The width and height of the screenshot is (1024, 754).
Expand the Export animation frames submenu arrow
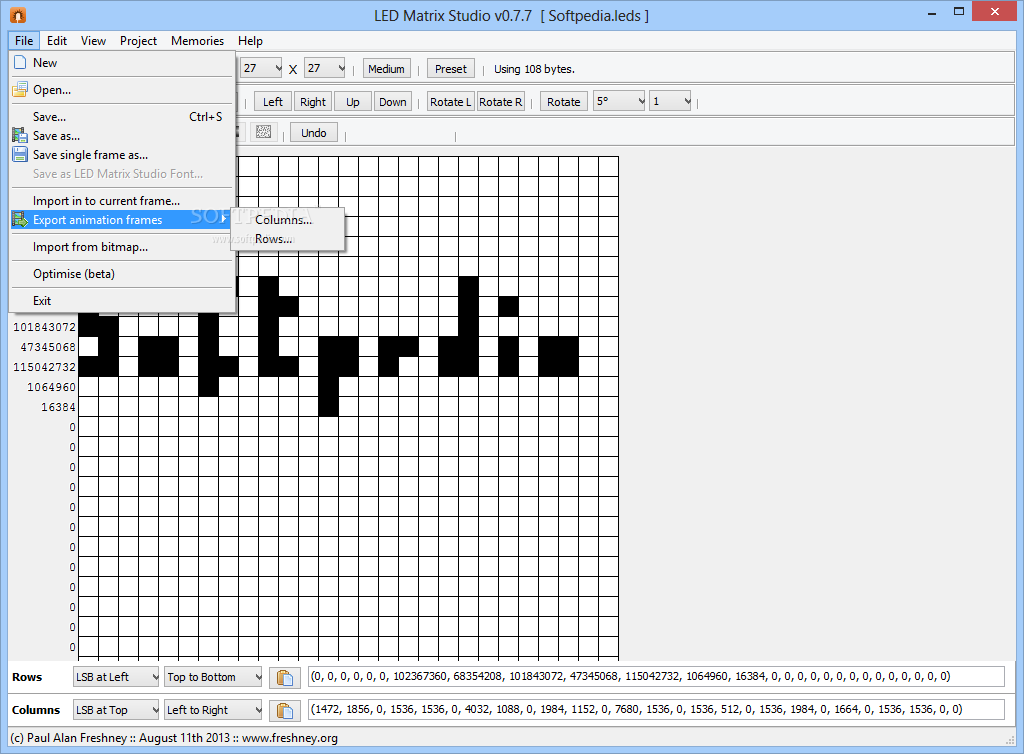coord(224,219)
